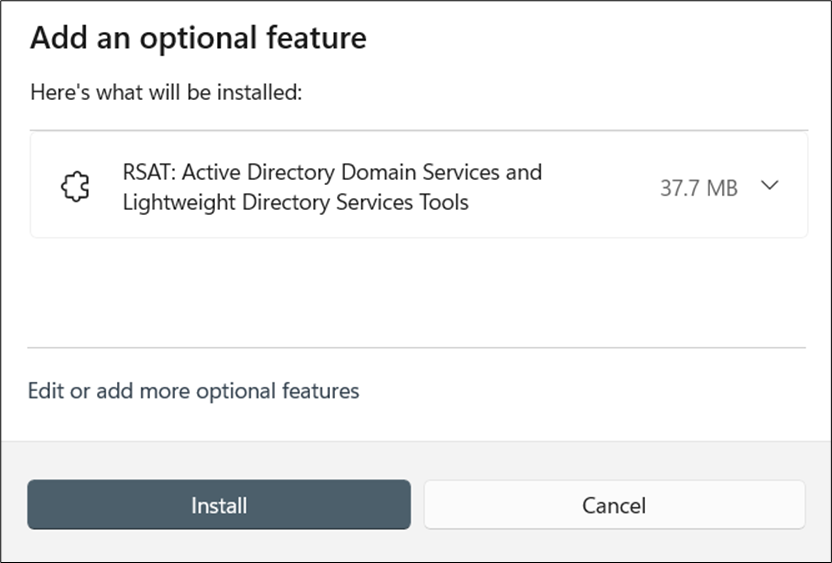Open Edit or add more optional features

[194, 391]
